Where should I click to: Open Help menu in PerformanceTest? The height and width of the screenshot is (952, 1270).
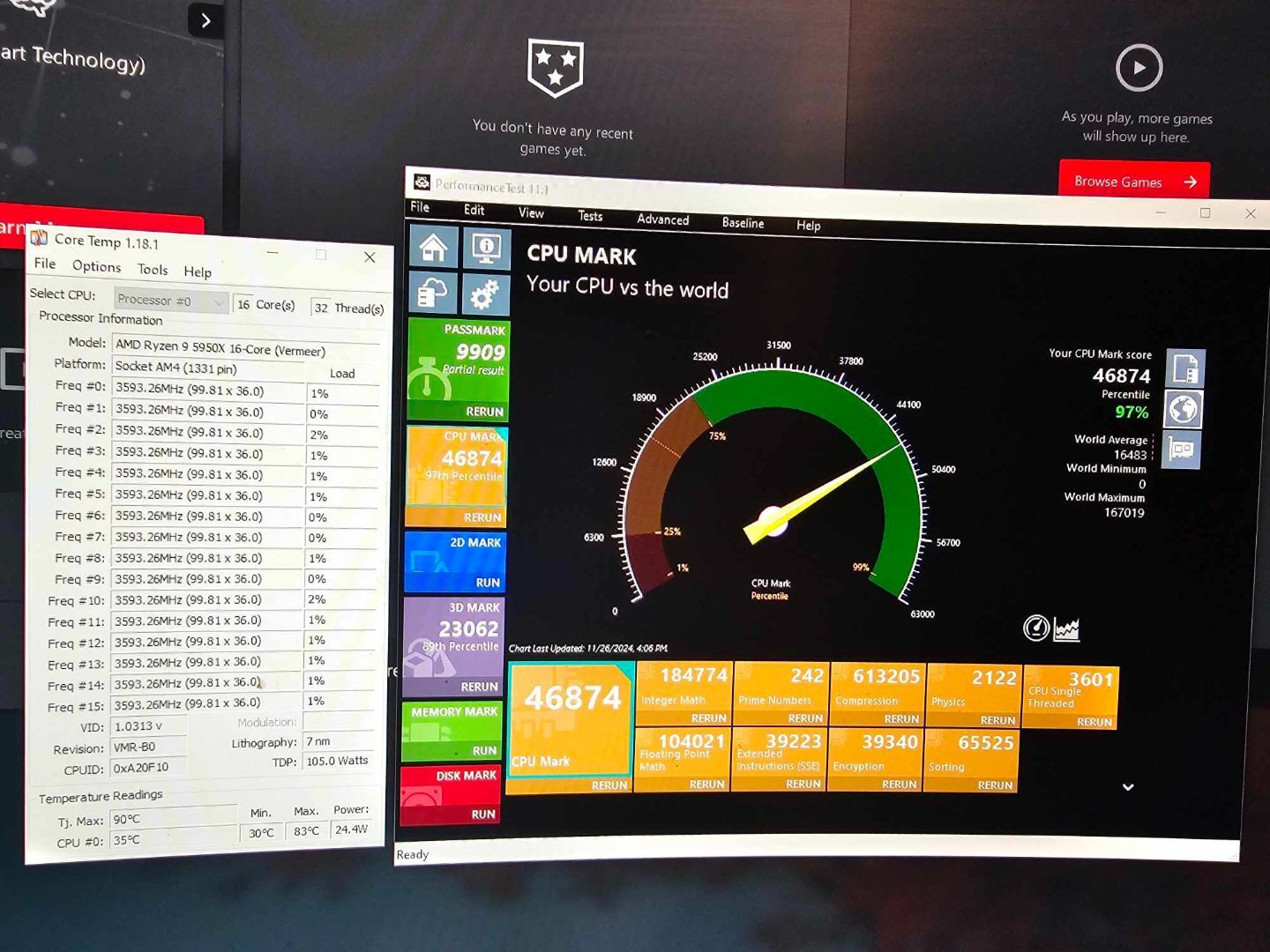pyautogui.click(x=808, y=226)
